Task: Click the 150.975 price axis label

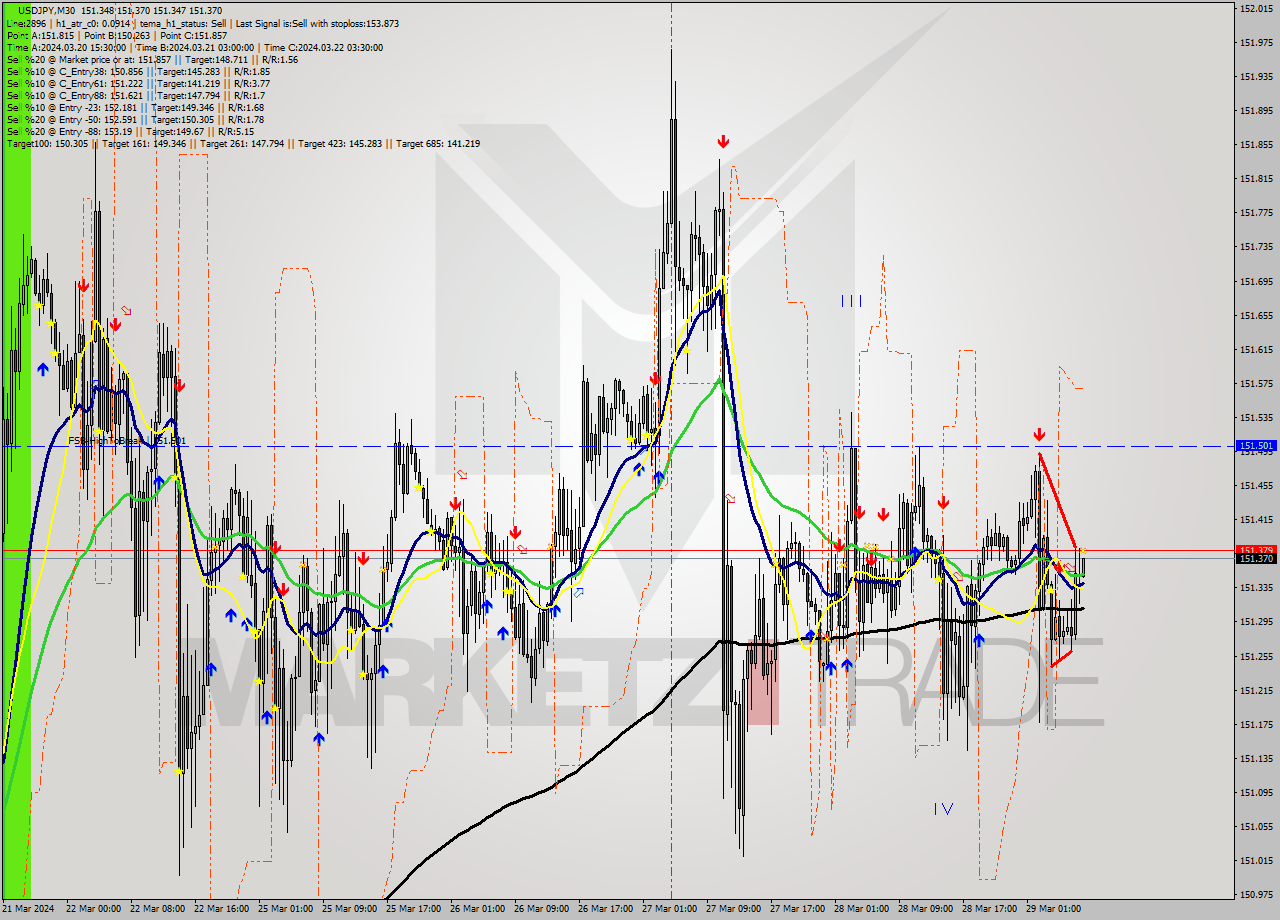Action: 1255,894
